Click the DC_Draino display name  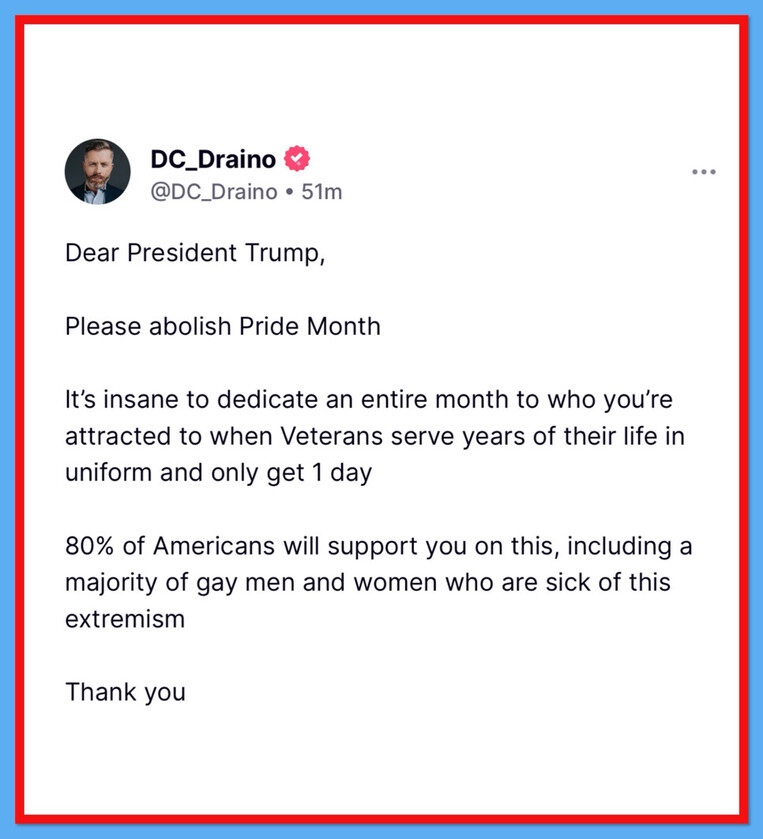(213, 158)
